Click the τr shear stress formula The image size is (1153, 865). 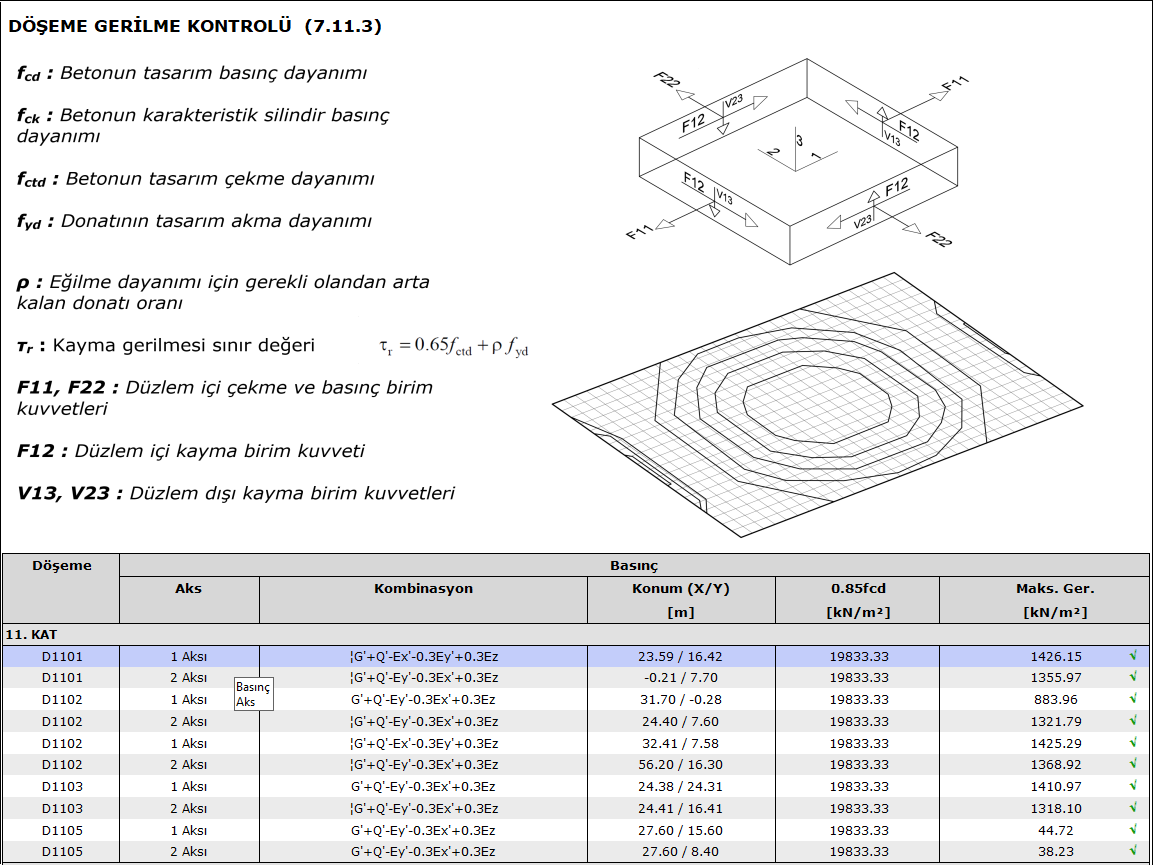453,347
